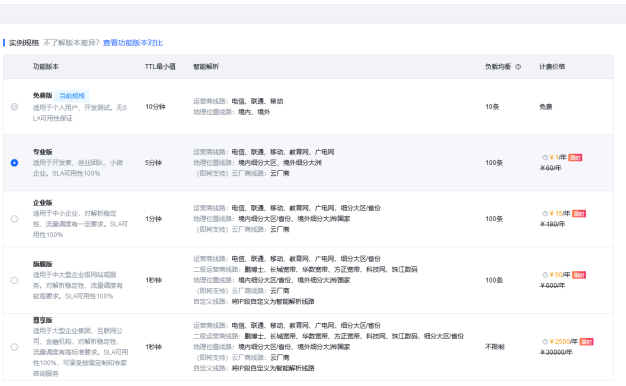Click the struck-through ¥60/年 price
The width and height of the screenshot is (626, 386).
(551, 168)
